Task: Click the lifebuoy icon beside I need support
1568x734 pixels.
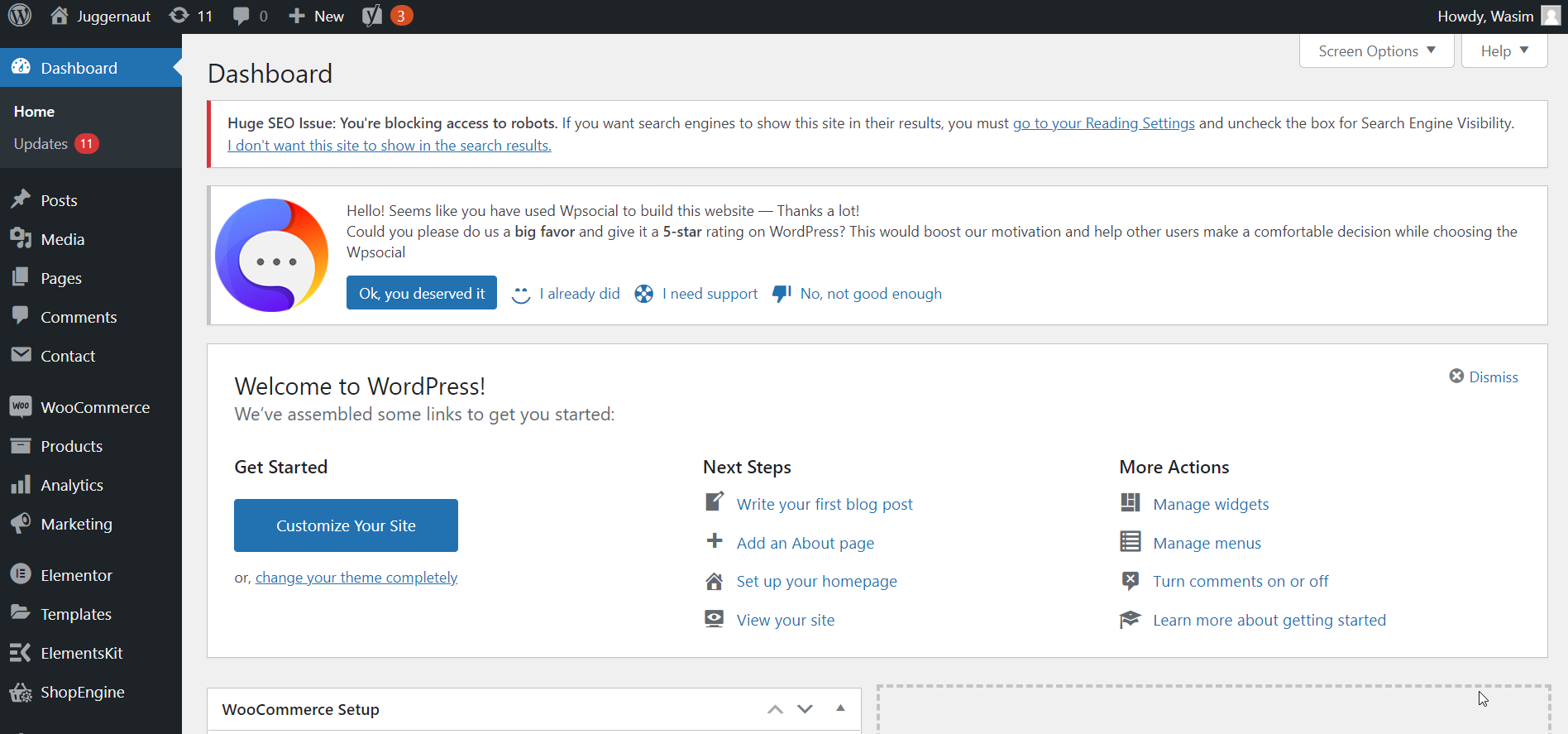Action: [643, 294]
